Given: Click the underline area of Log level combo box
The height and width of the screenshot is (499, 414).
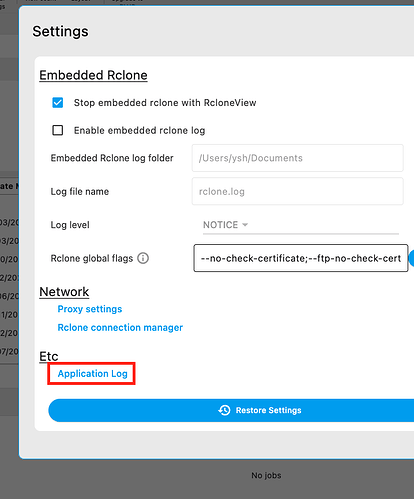Looking at the screenshot, I should [301, 234].
